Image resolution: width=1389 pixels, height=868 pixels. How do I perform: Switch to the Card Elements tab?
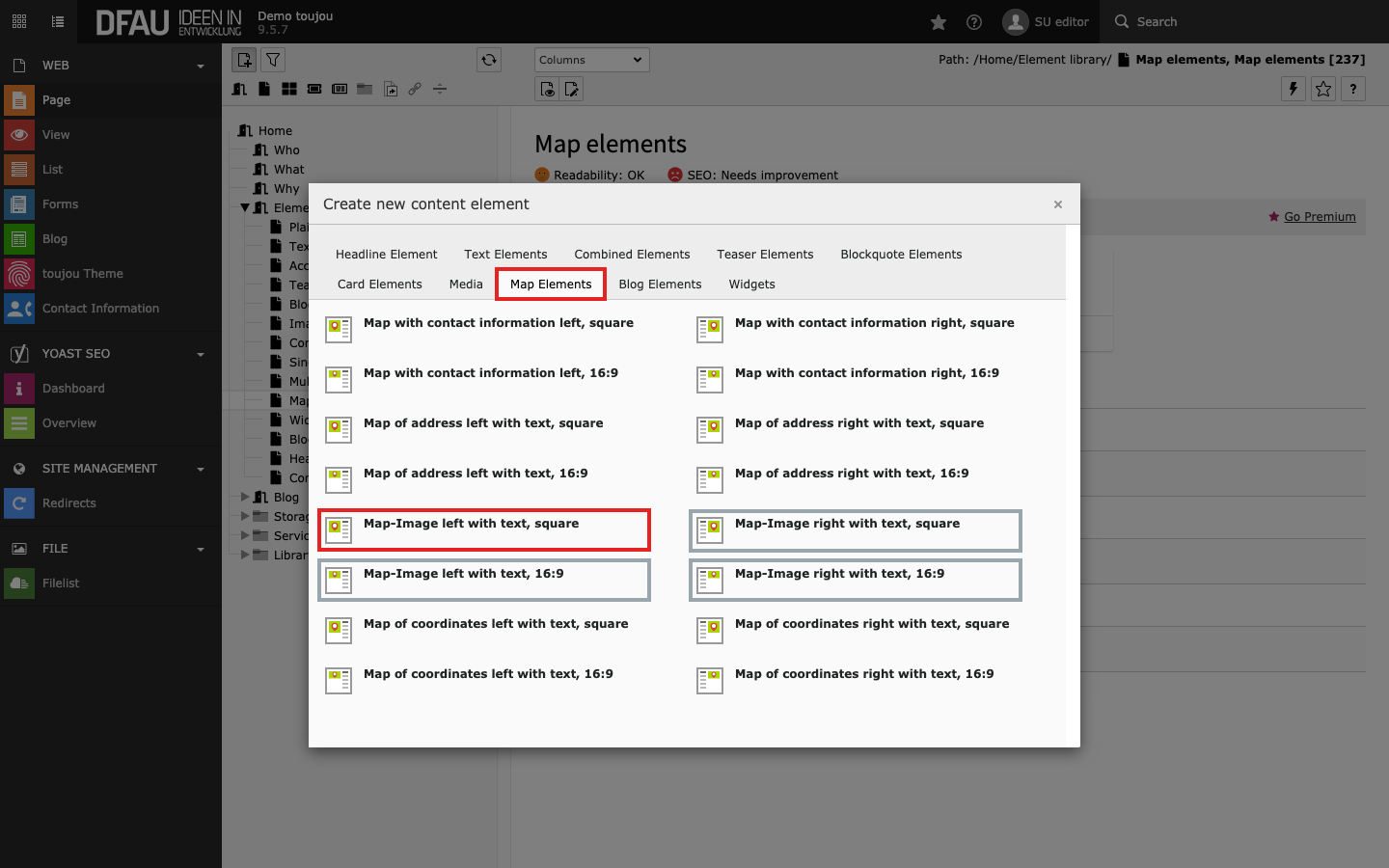point(379,285)
